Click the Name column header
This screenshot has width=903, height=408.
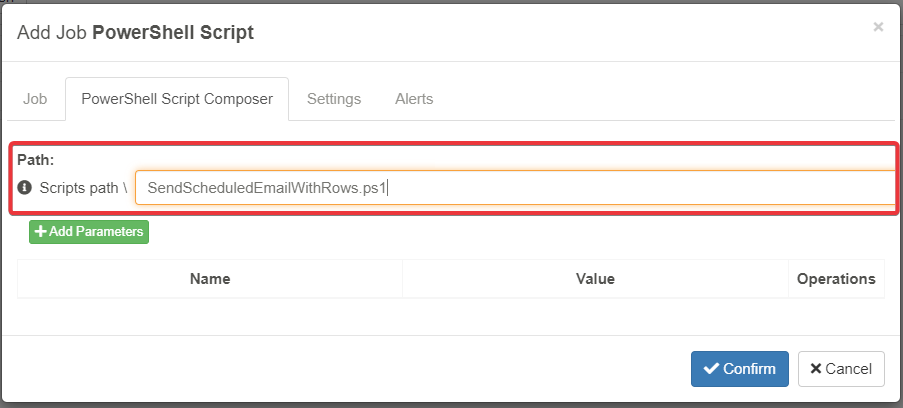210,279
